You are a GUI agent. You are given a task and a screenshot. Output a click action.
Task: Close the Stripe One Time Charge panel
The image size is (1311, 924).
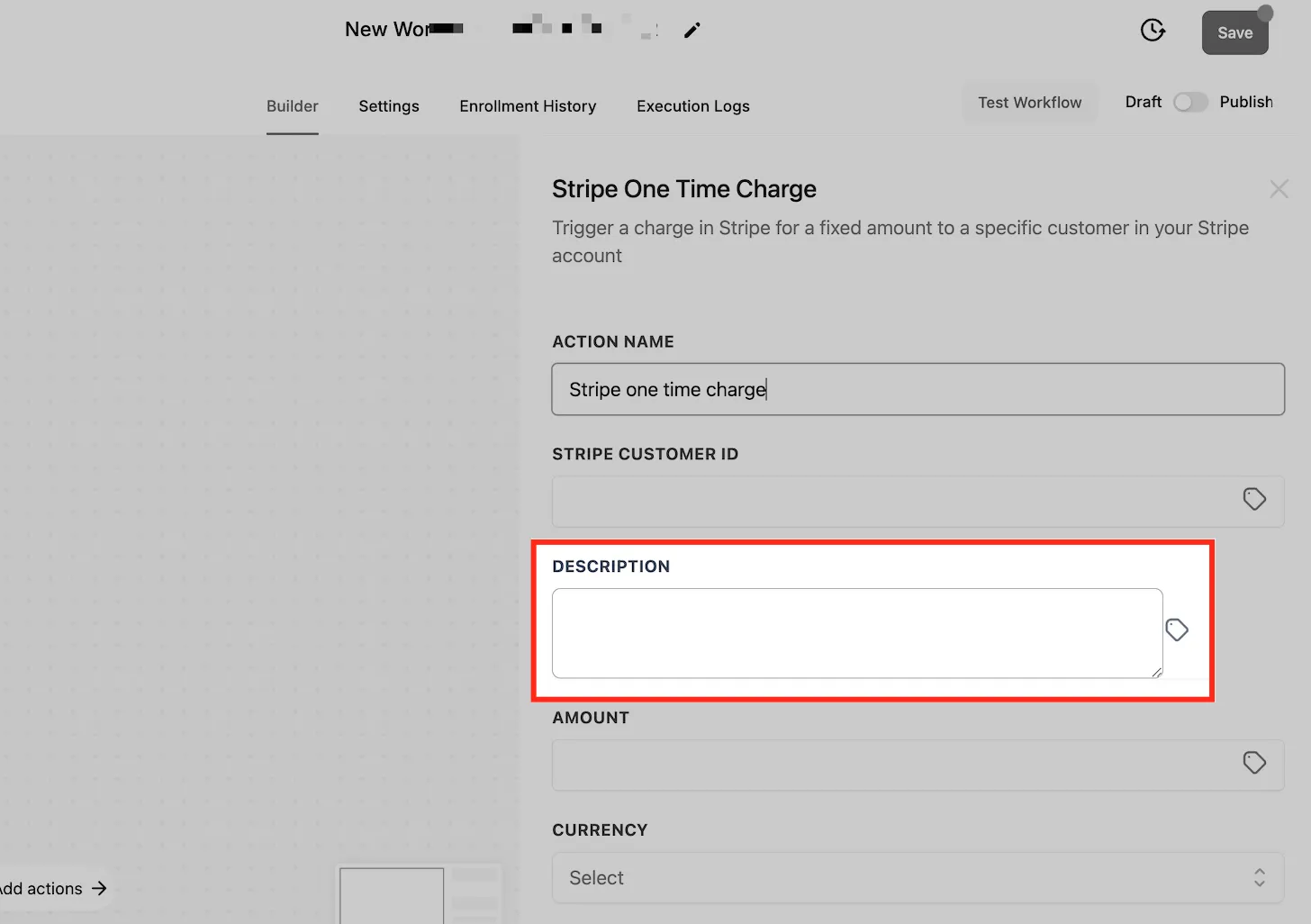point(1279,188)
